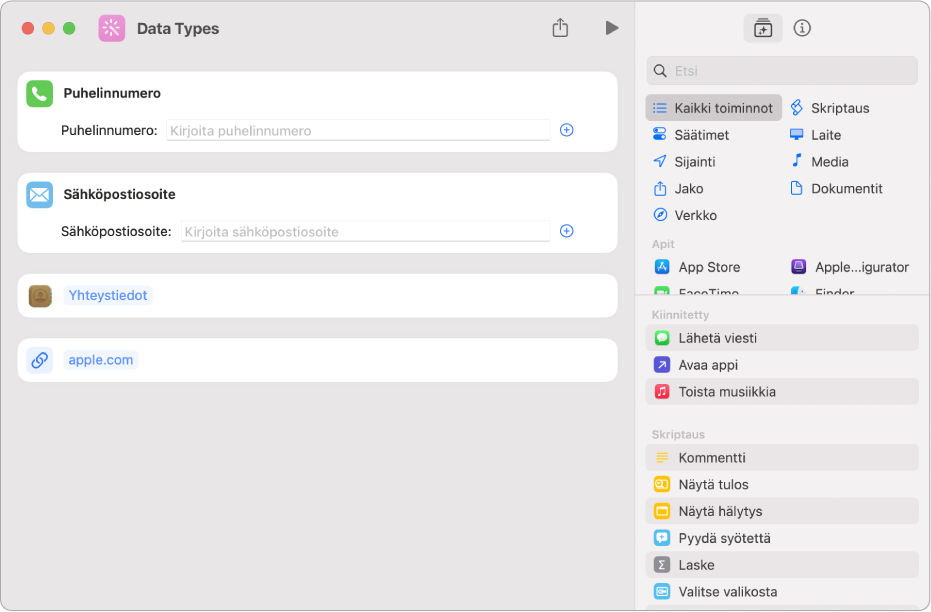Click the mail icon of Sähköpostiosoite action
This screenshot has height=612, width=931.
pyautogui.click(x=40, y=195)
